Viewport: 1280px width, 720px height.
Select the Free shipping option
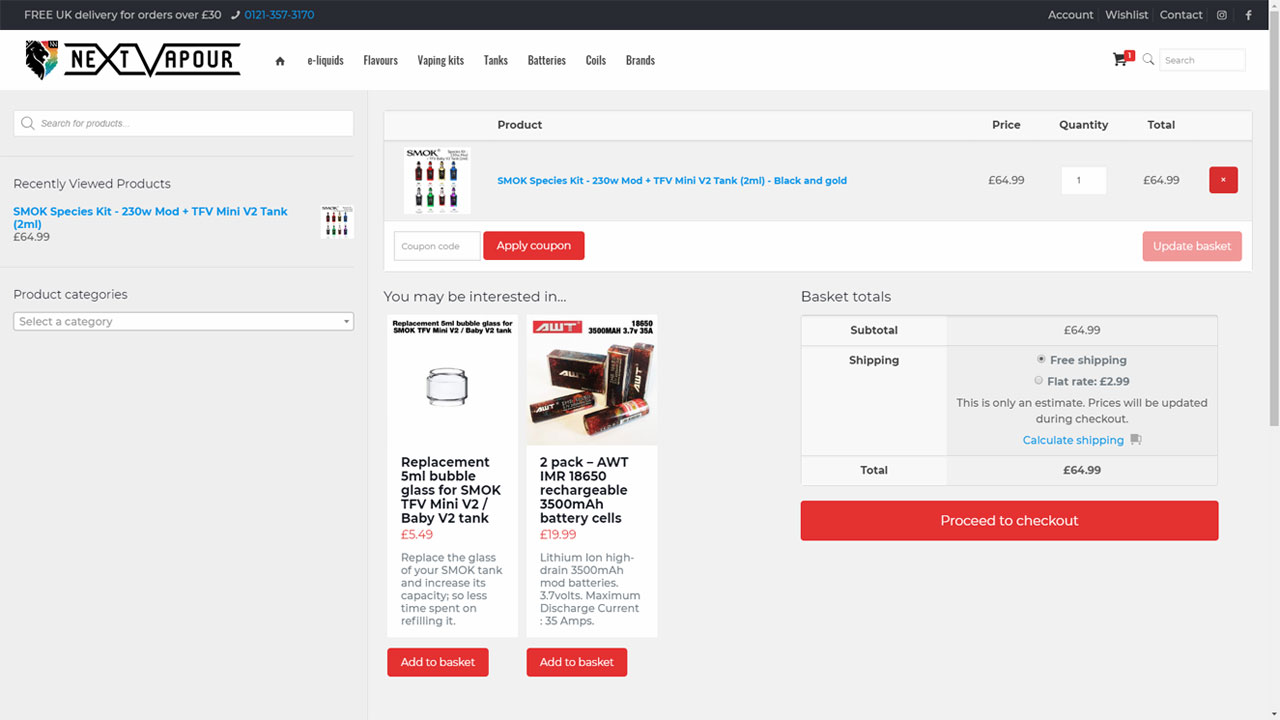tap(1041, 359)
